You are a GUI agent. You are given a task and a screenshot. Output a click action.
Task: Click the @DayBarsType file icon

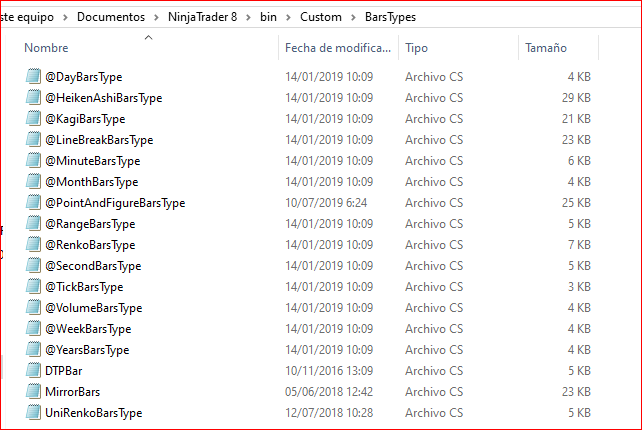click(x=33, y=76)
